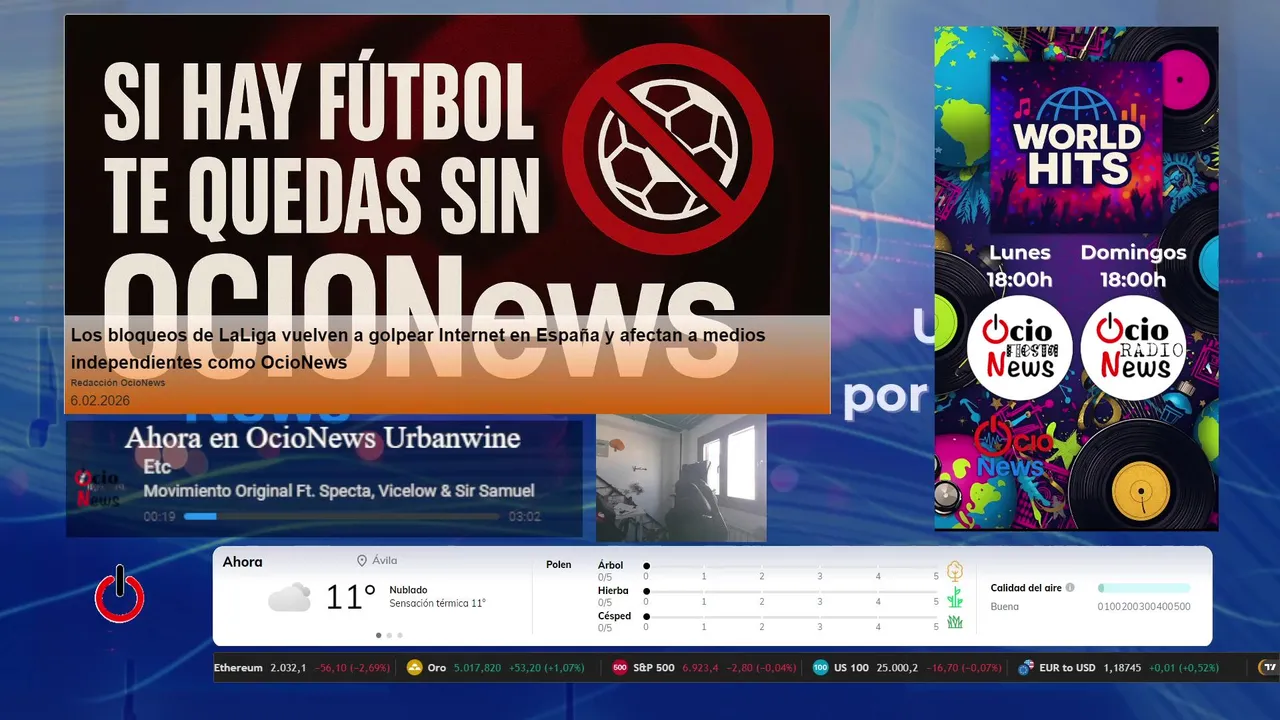Screen dimensions: 1280x720
Task: Click the Ocio Radio News round logo
Action: (x=1133, y=348)
